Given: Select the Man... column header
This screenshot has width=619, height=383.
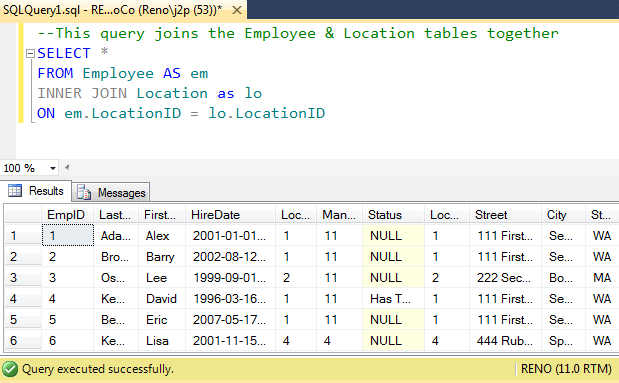Looking at the screenshot, I should click(x=340, y=215).
